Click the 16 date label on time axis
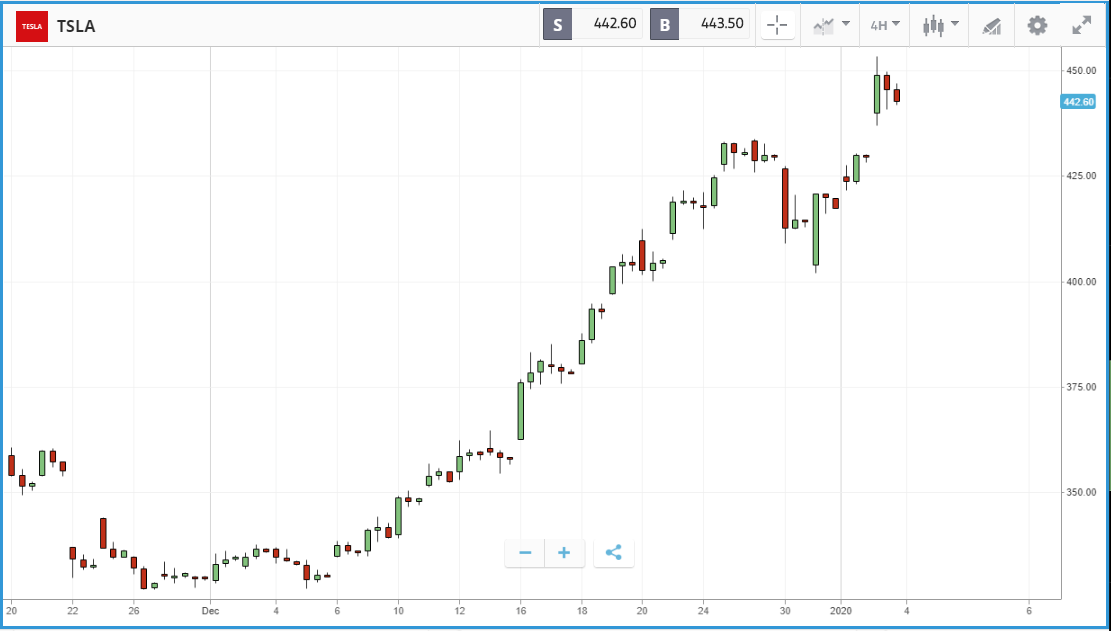 click(521, 610)
